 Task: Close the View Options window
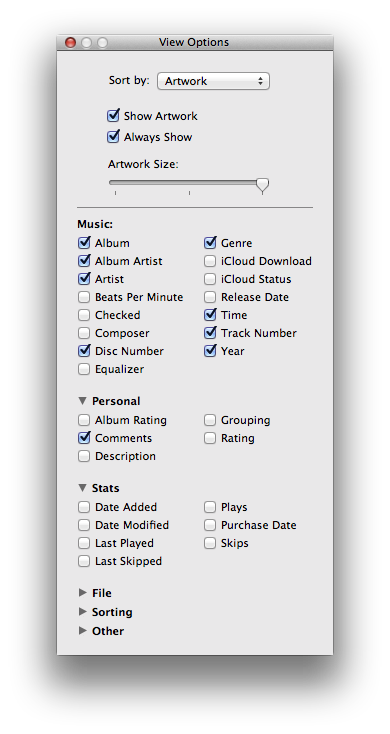coord(70,43)
